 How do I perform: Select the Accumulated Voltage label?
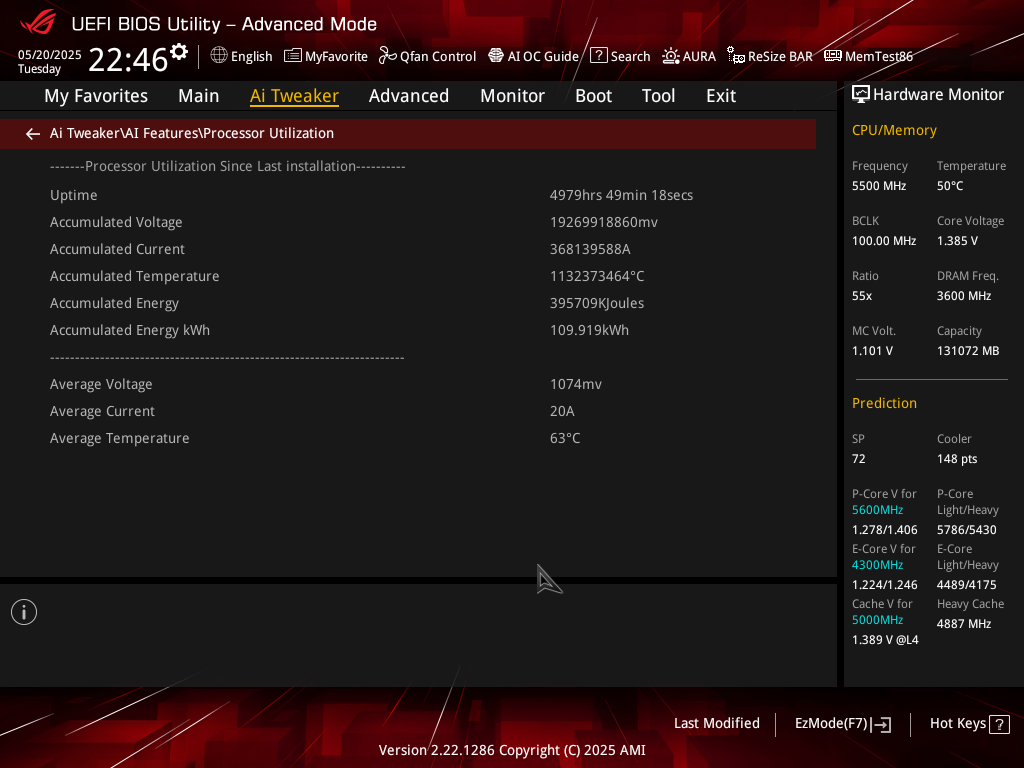[x=116, y=222]
